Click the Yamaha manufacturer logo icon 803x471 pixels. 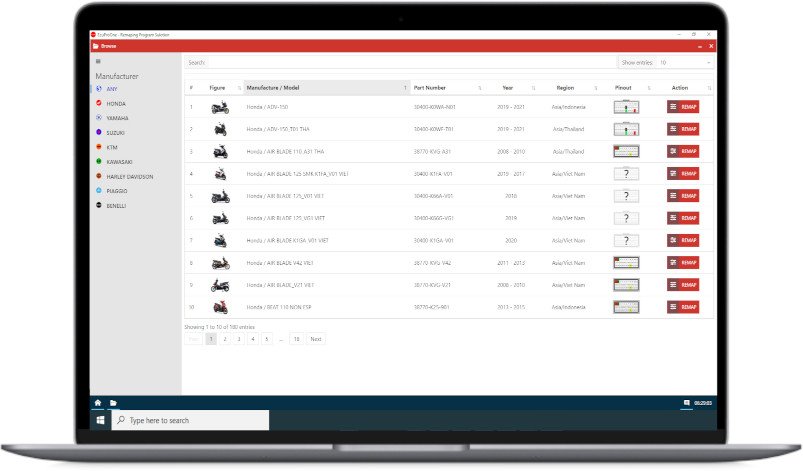pos(98,118)
